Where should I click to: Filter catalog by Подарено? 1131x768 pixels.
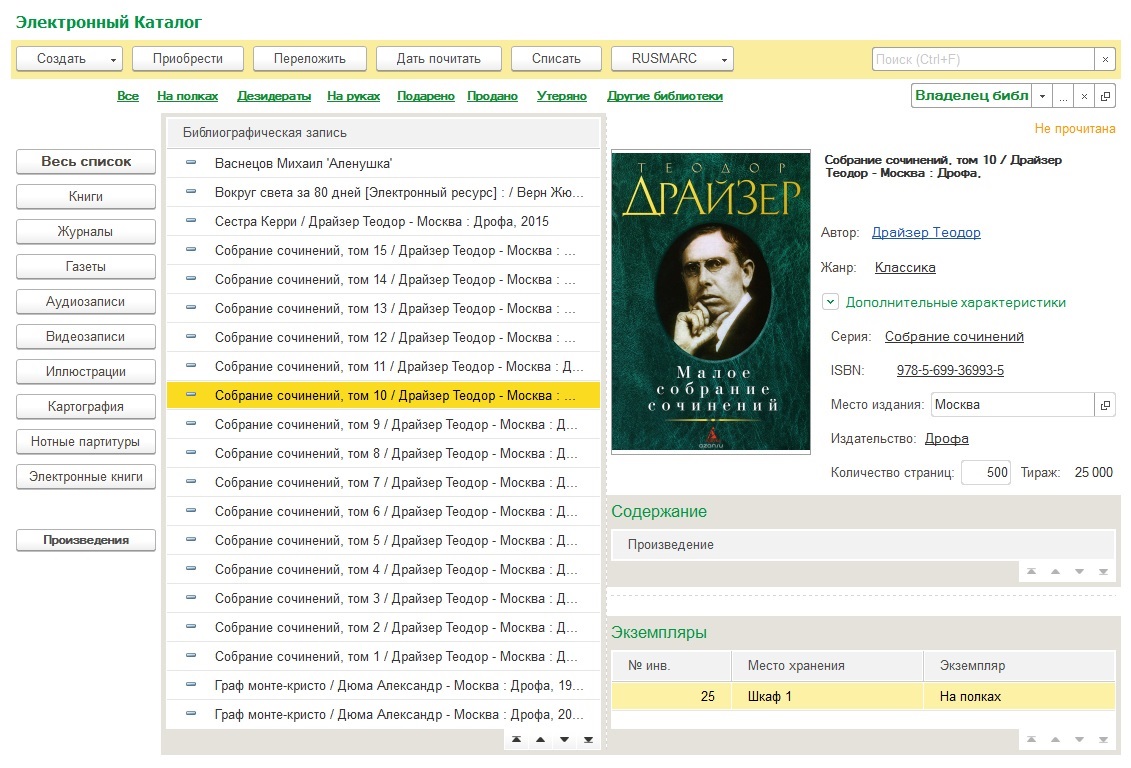(426, 96)
